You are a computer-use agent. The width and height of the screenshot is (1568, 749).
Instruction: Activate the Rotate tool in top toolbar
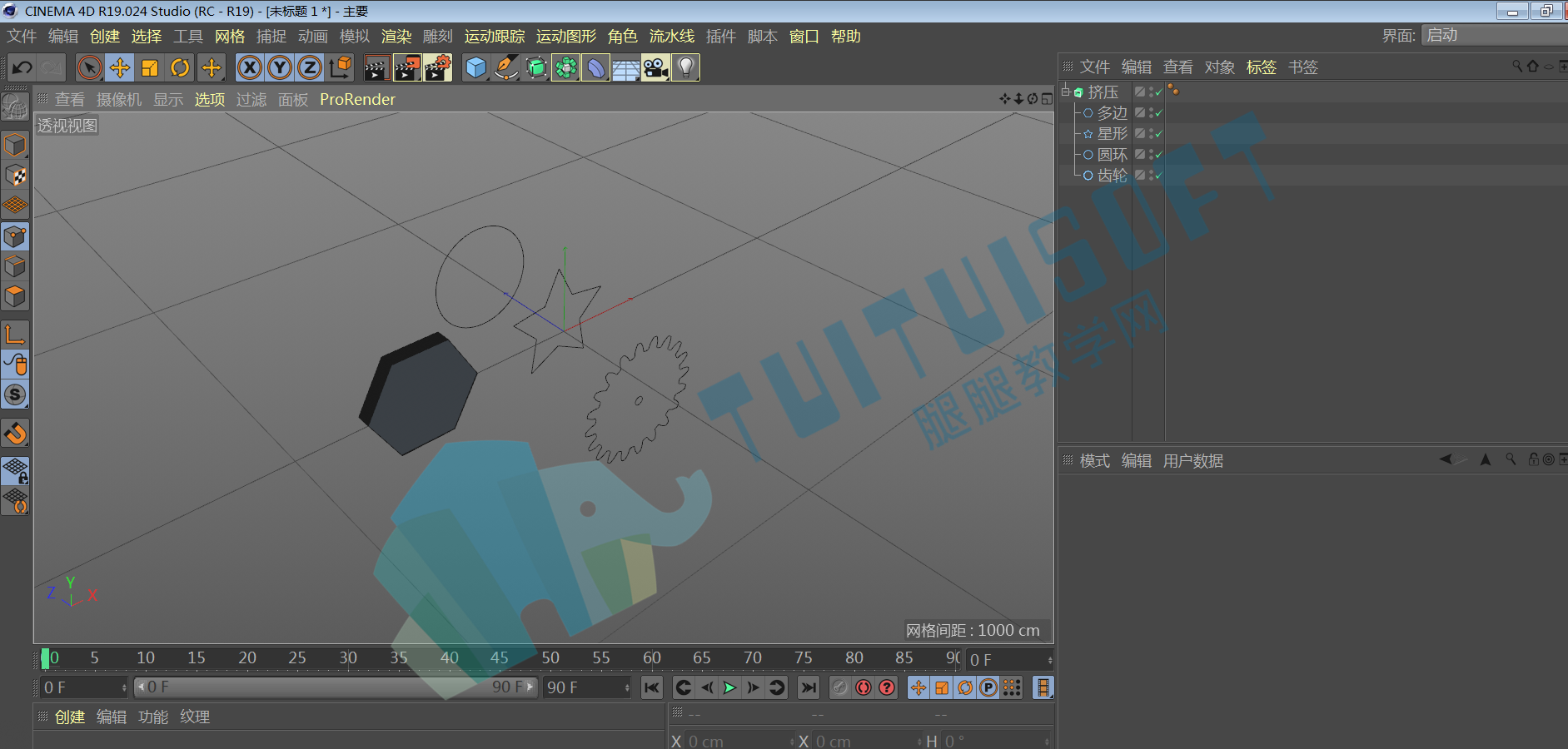coord(180,67)
